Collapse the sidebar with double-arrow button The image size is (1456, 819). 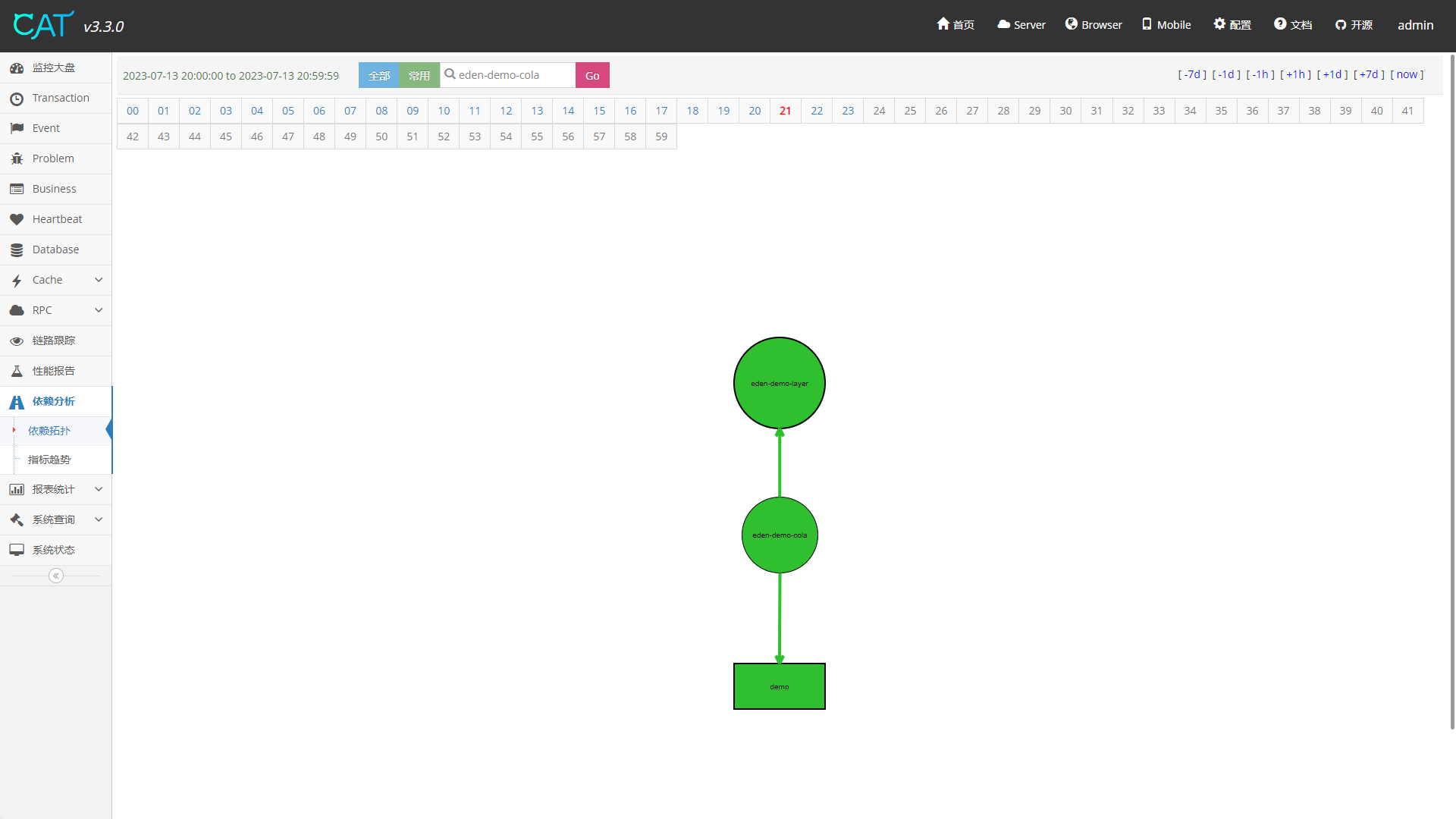click(56, 576)
